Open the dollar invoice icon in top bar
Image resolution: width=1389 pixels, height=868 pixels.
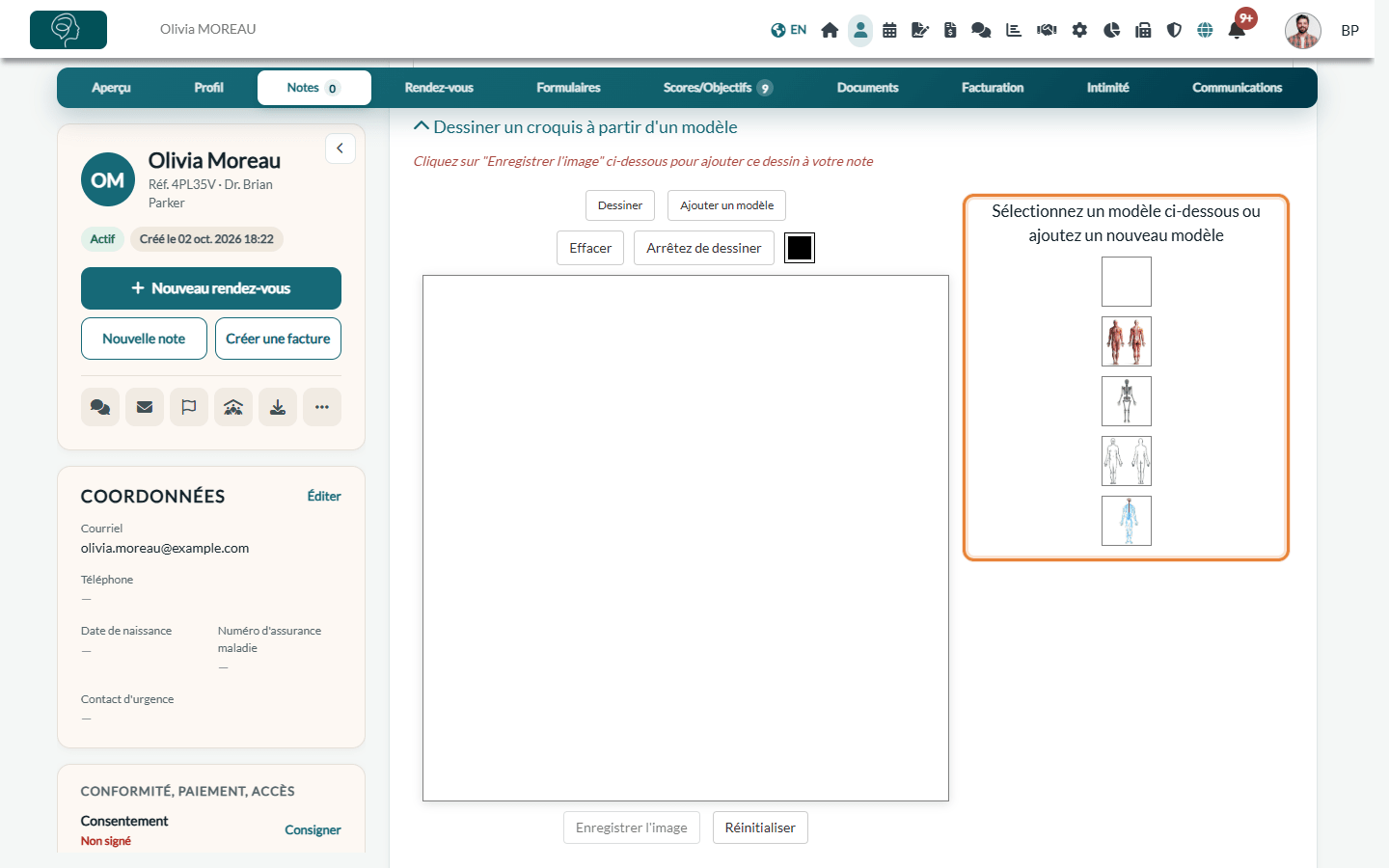(x=950, y=30)
